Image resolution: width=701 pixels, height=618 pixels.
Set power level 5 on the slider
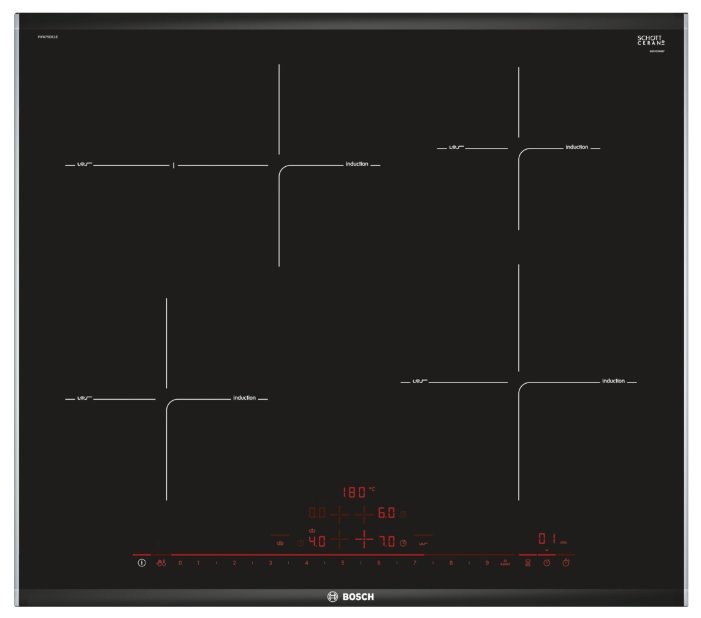(x=342, y=564)
